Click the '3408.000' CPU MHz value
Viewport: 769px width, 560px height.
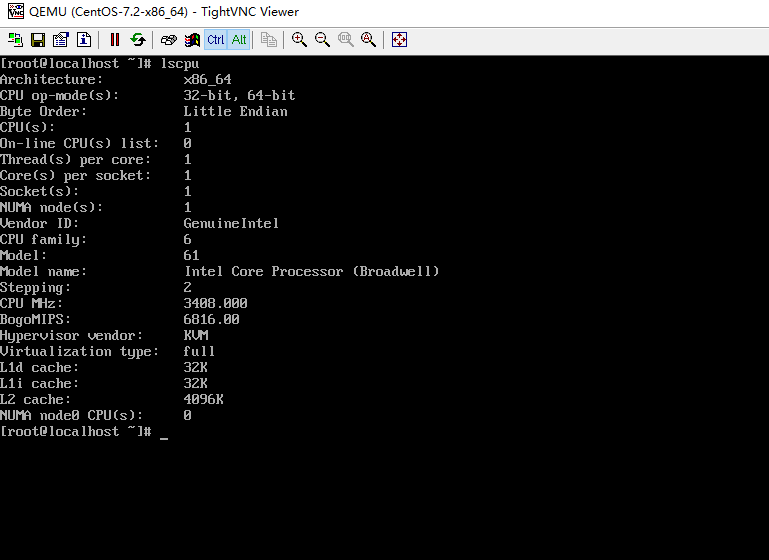point(215,304)
